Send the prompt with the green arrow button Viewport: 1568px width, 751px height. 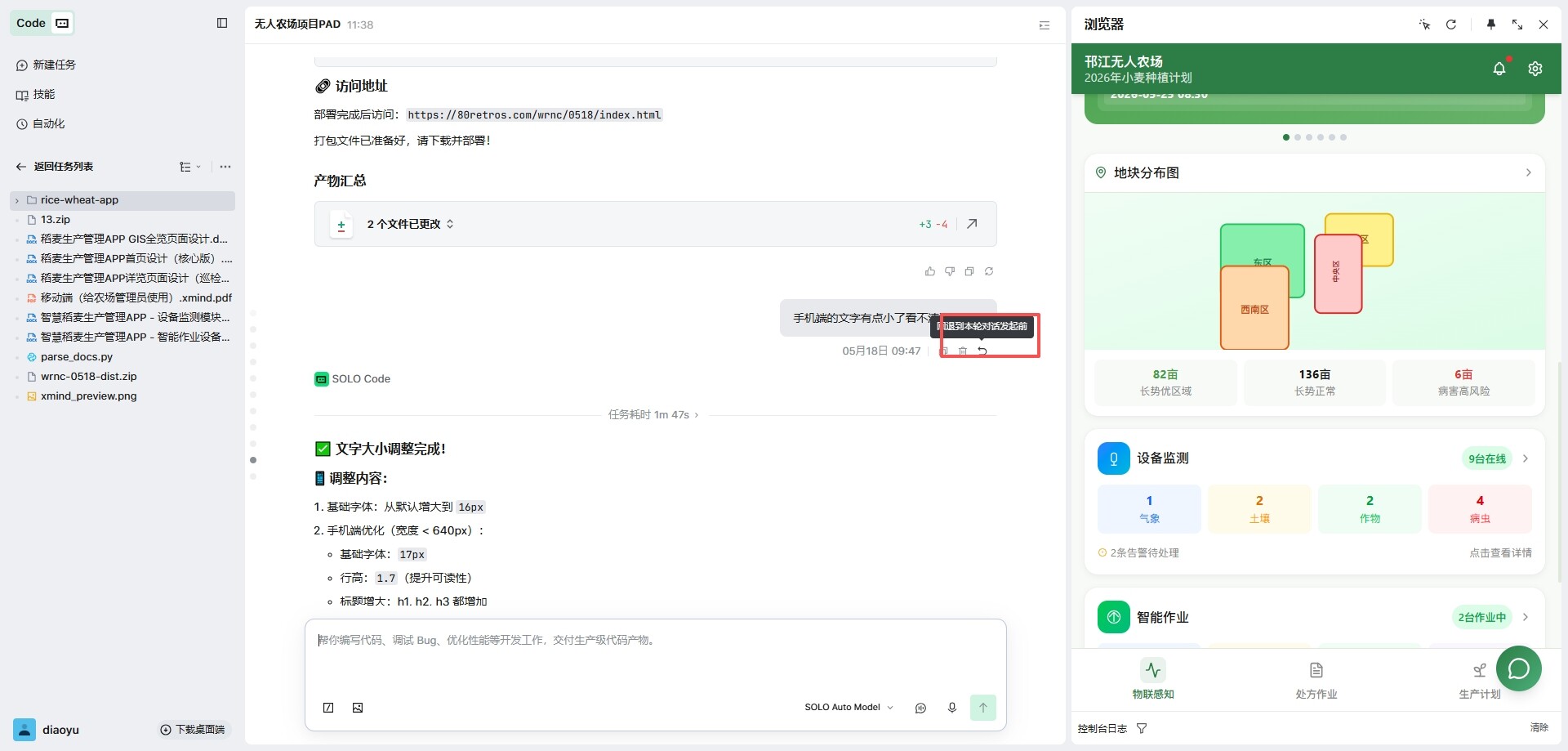tap(983, 708)
